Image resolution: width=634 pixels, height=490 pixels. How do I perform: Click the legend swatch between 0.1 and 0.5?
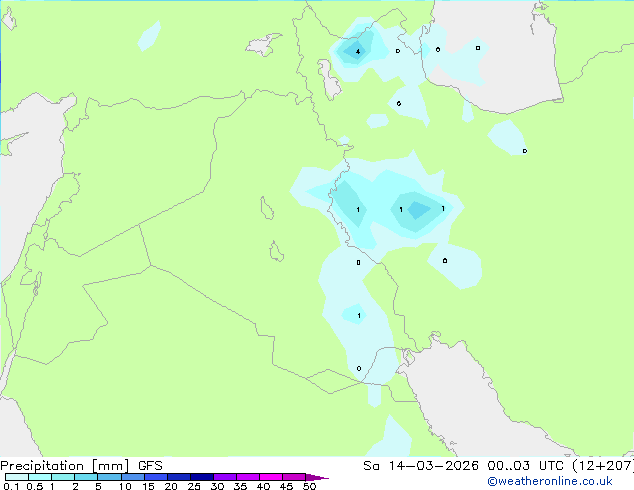(x=17, y=477)
